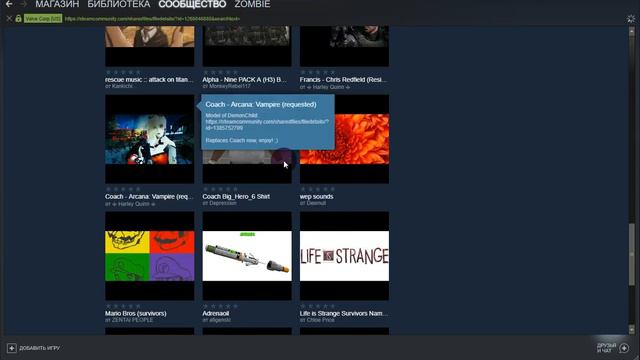Open Friends and Chat plus icon
The image size is (640, 360).
624,348
